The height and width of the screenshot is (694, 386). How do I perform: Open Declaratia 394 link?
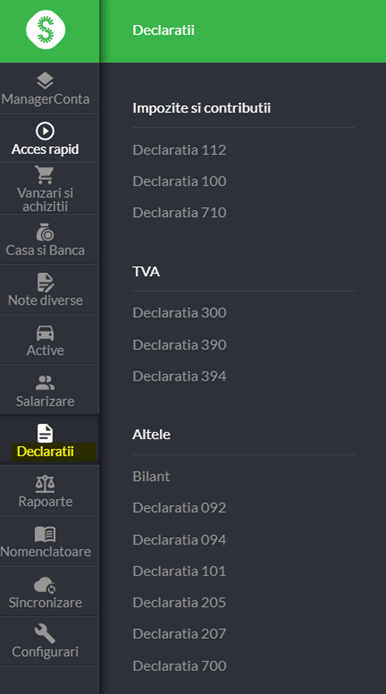tap(179, 376)
